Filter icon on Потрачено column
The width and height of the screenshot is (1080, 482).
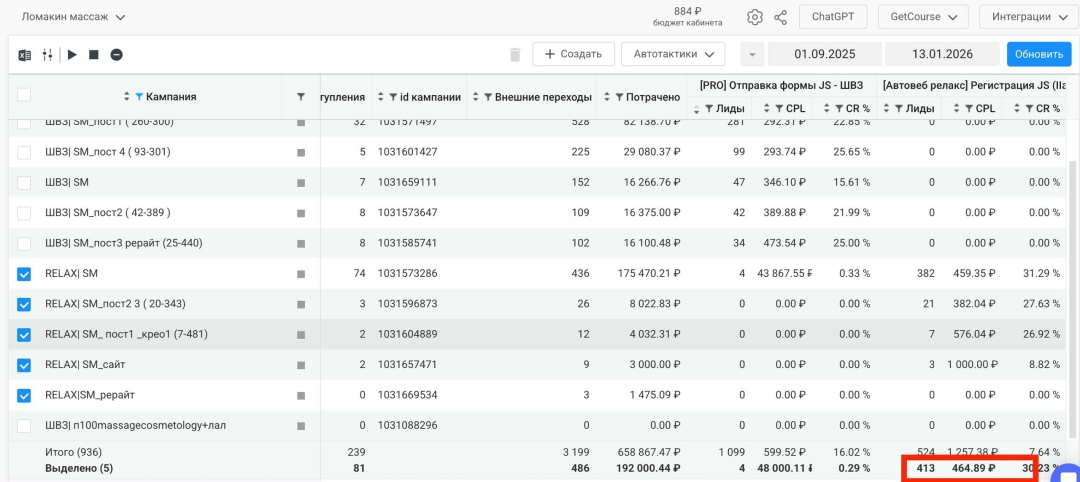click(x=619, y=97)
